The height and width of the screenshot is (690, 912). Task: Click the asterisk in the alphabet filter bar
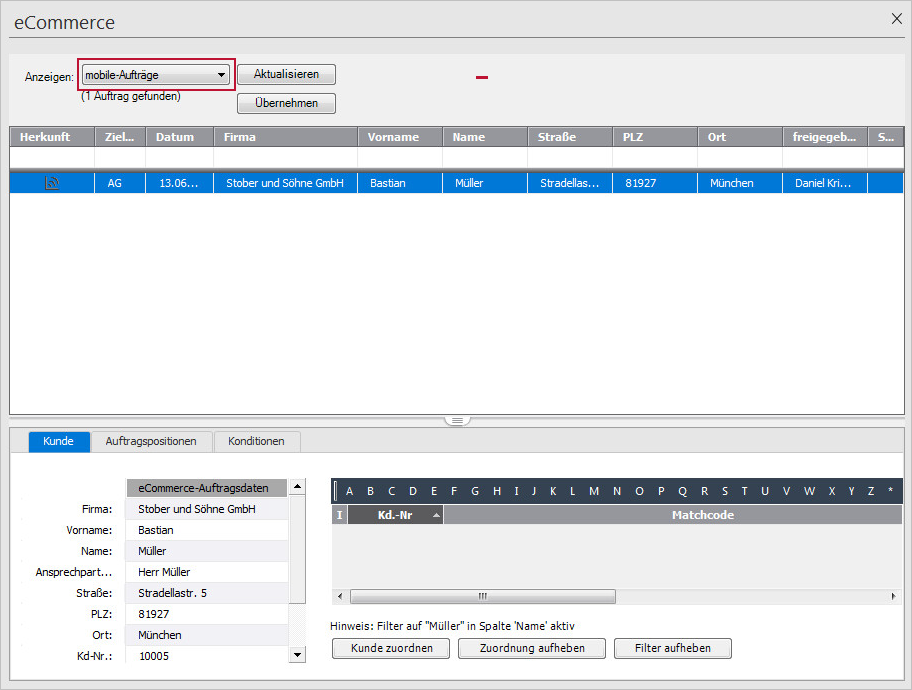(x=890, y=490)
